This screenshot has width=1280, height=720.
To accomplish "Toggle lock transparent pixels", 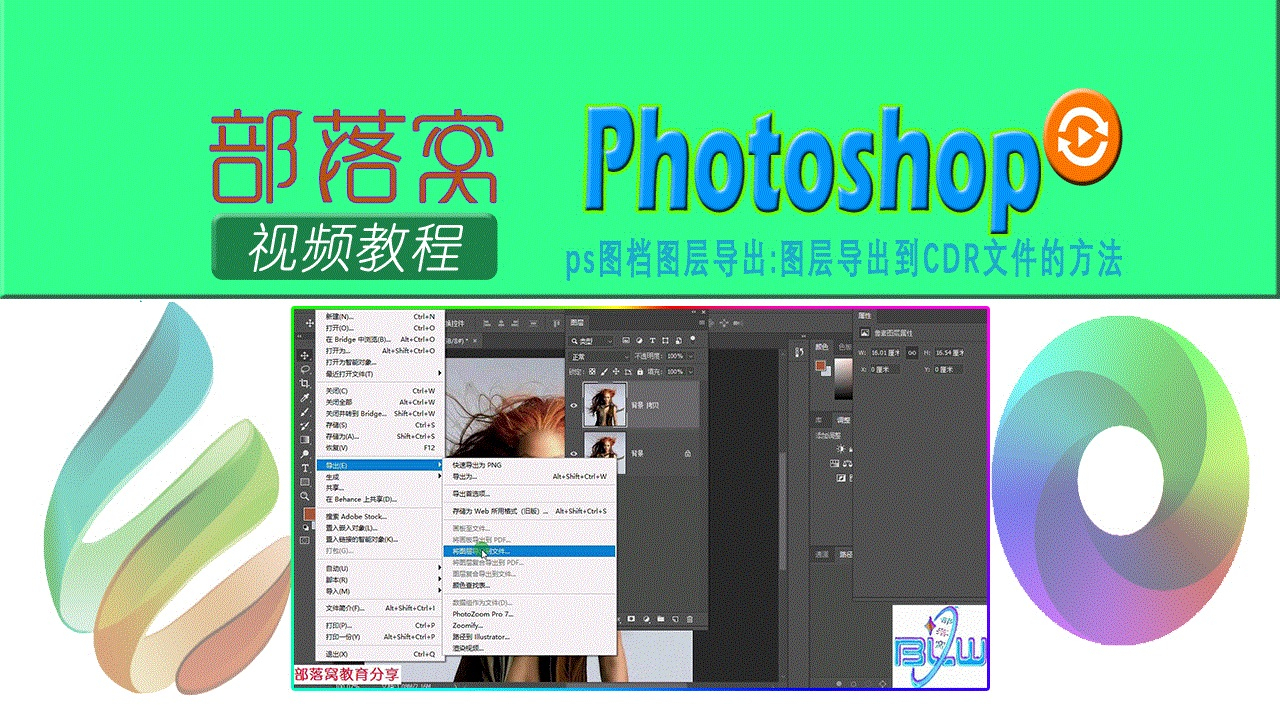I will point(592,372).
